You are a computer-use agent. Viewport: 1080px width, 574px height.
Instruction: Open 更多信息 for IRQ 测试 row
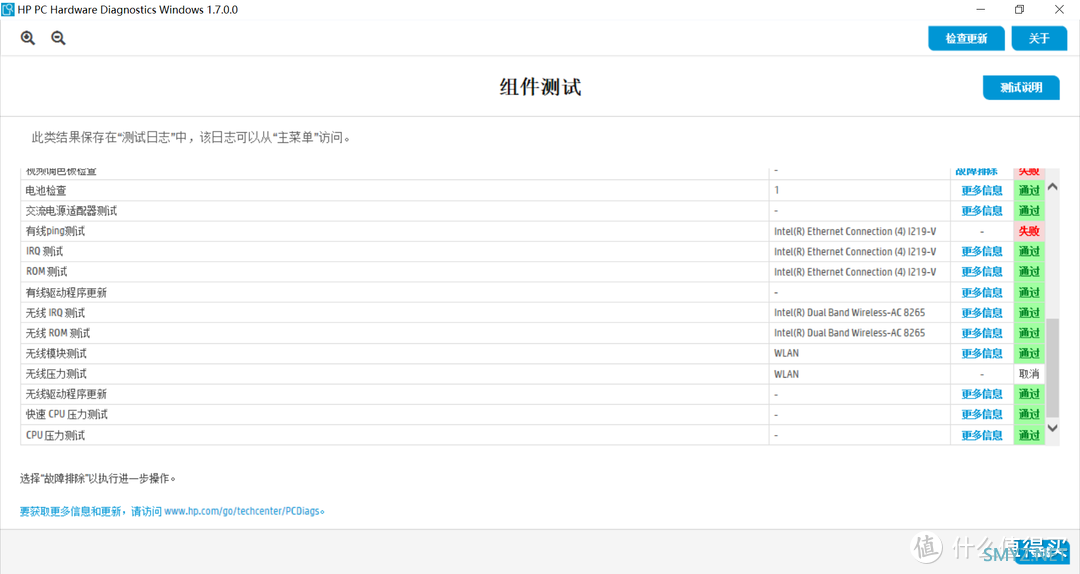[x=982, y=252]
